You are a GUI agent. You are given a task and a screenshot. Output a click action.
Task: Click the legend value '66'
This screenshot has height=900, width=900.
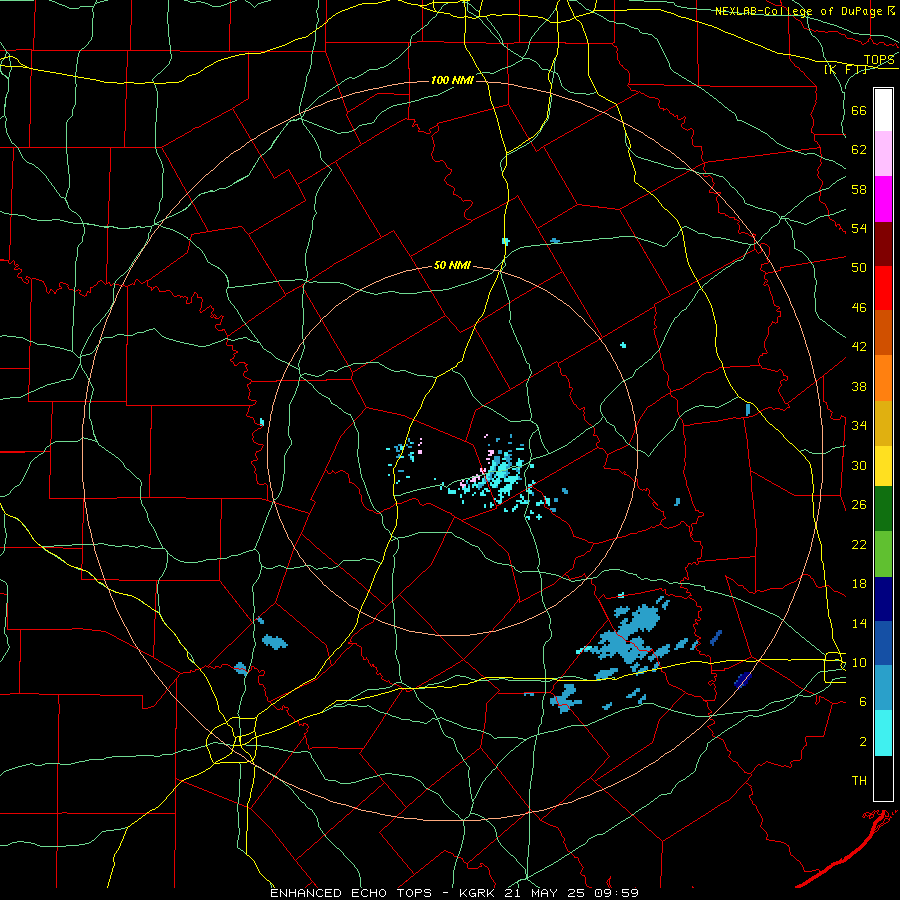859,111
